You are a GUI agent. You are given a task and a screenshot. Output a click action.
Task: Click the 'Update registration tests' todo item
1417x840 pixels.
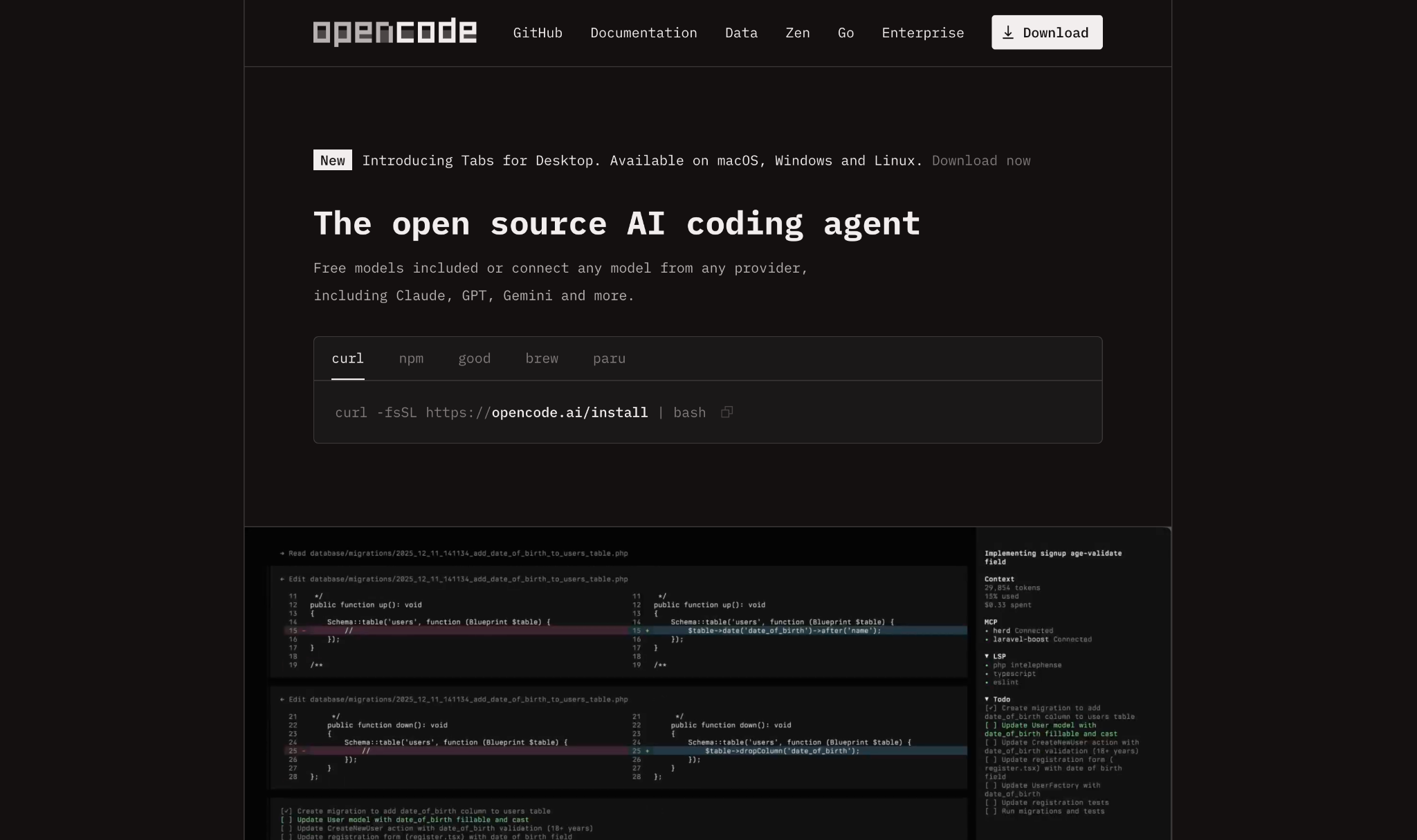(1047, 803)
